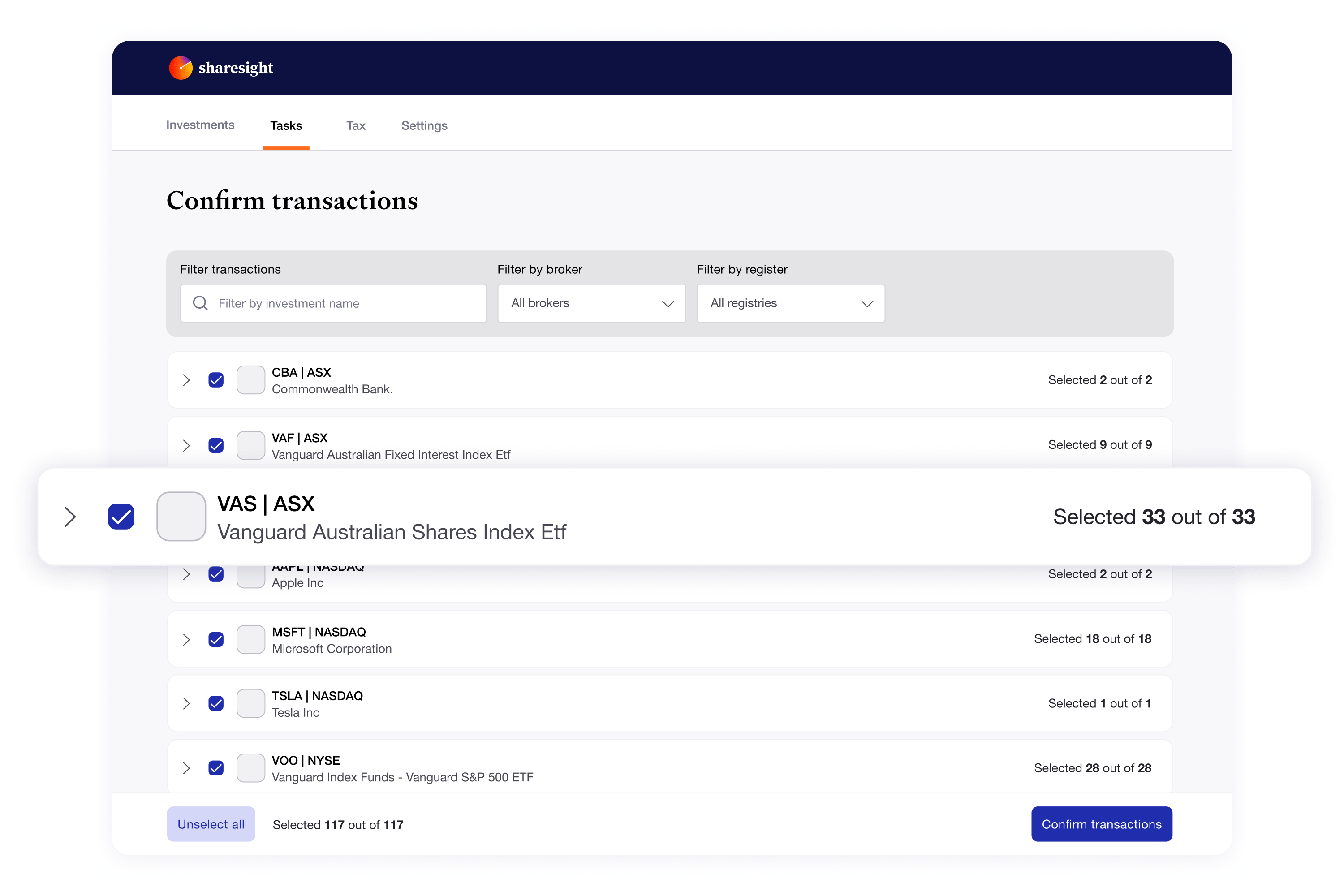Click Selected 117 out of 117 text
1344x896 pixels.
[x=338, y=825]
